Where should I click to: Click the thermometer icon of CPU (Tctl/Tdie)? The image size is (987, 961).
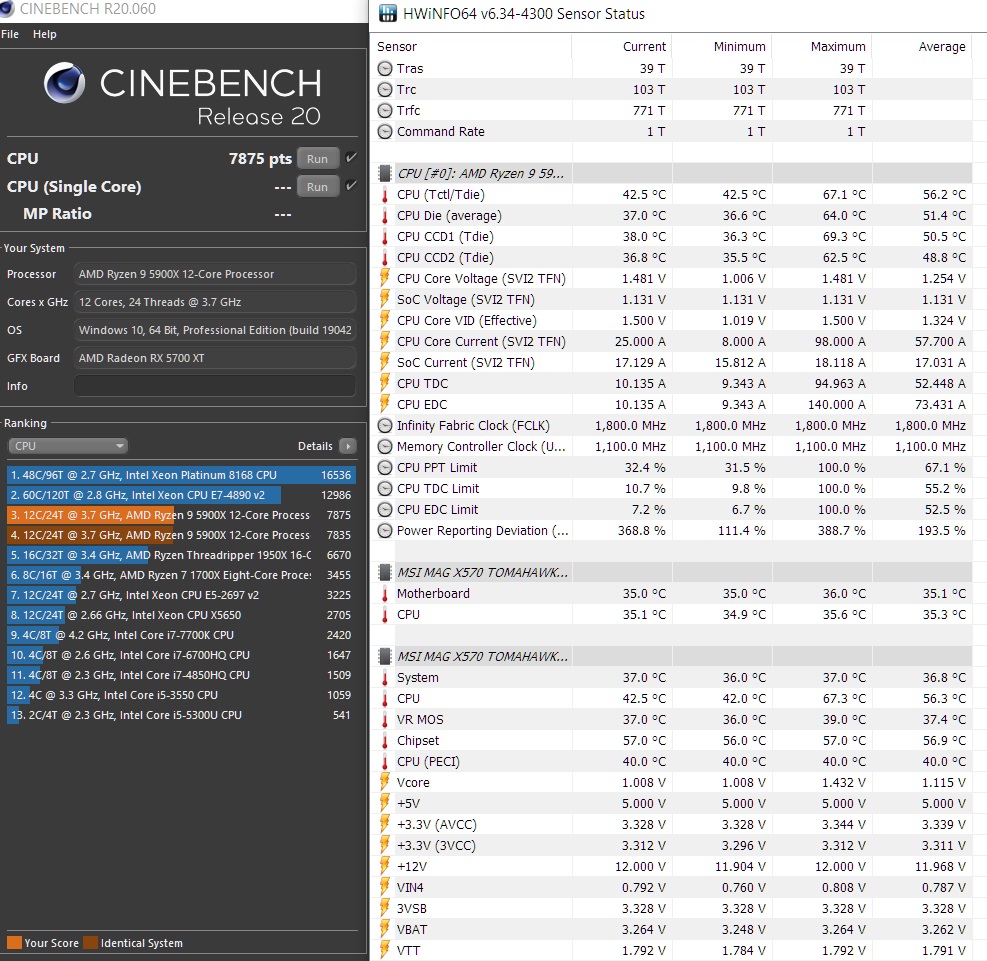385,194
